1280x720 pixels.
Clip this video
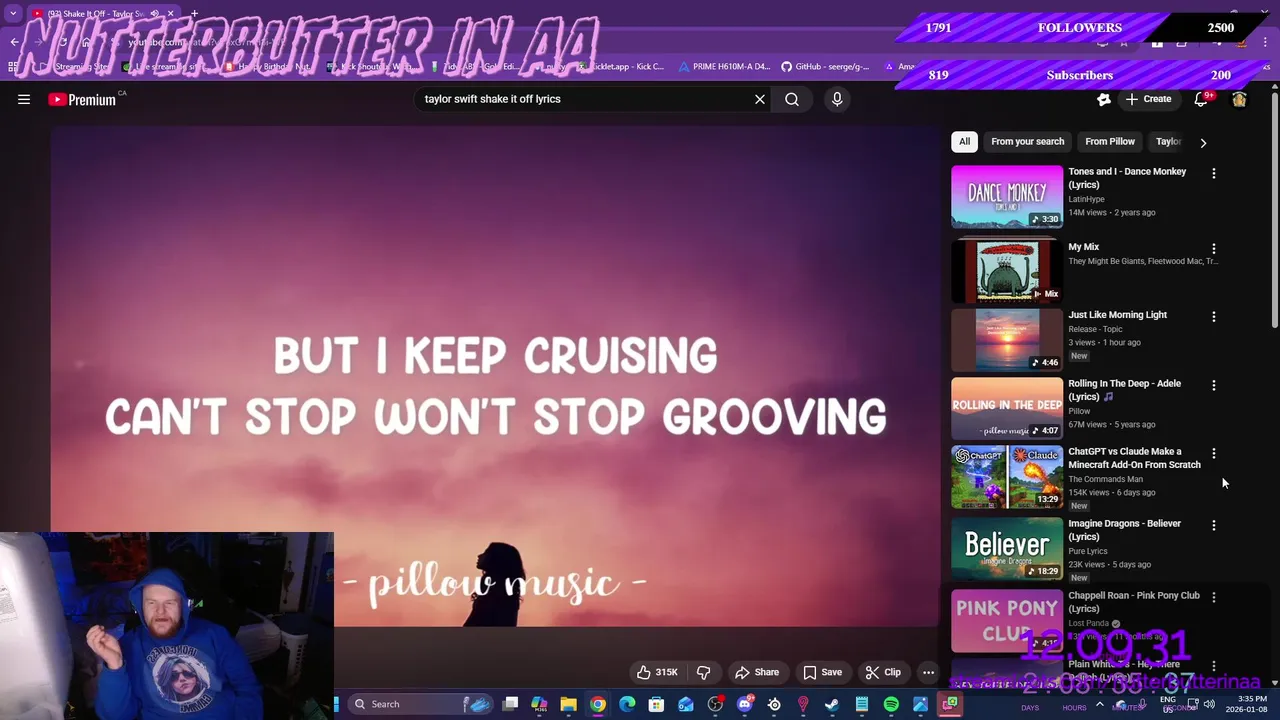click(x=883, y=672)
